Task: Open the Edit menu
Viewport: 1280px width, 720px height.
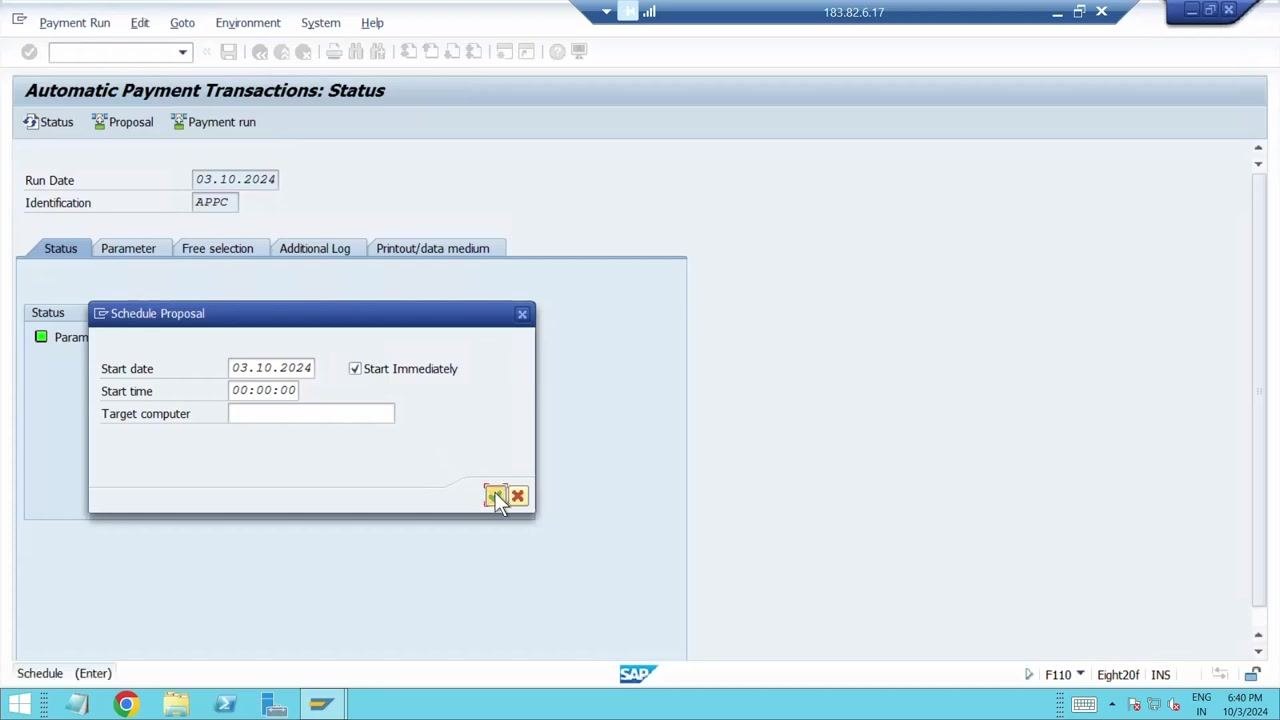Action: [x=140, y=22]
